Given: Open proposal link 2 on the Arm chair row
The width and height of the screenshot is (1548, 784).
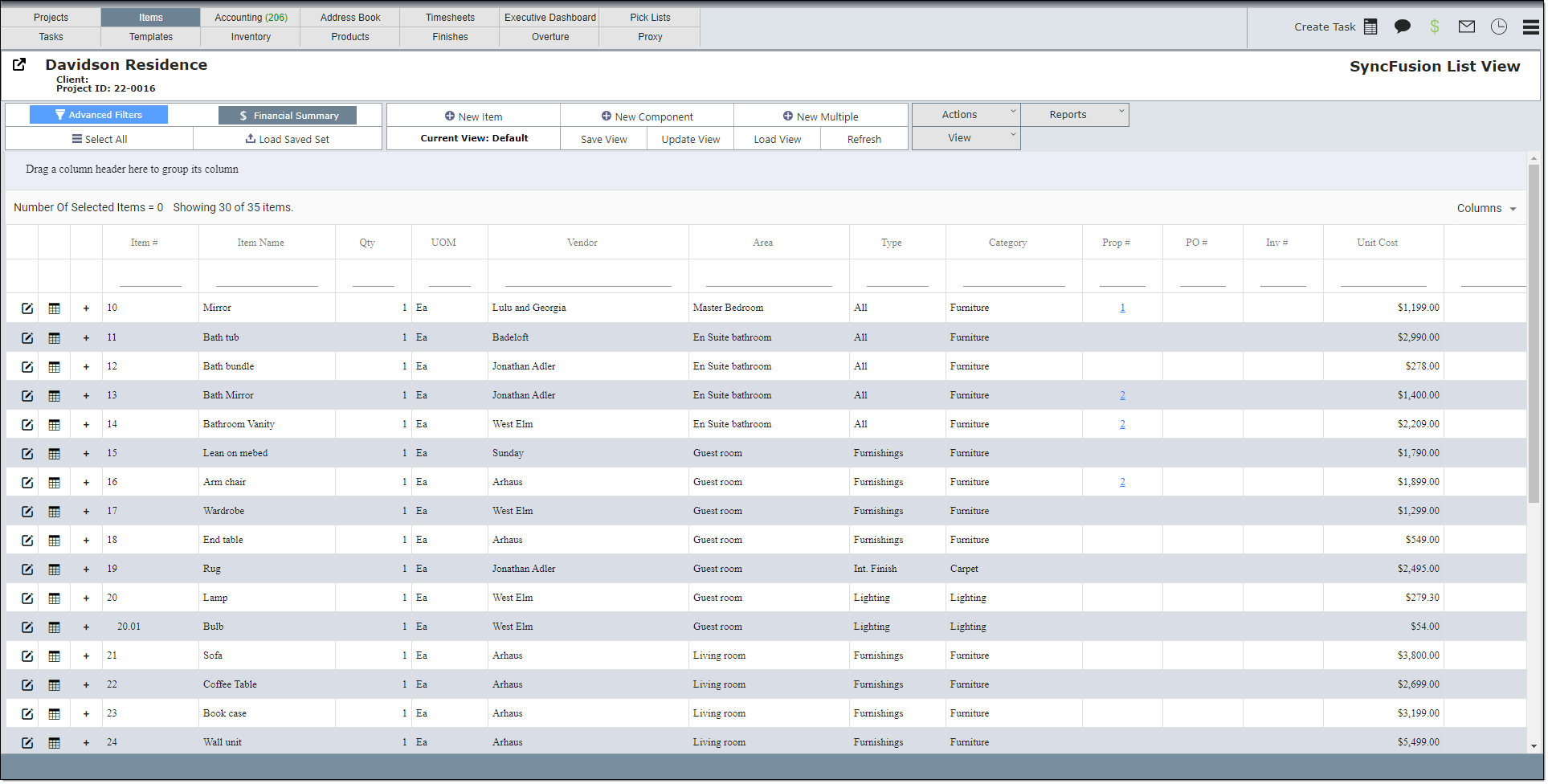Looking at the screenshot, I should pos(1122,482).
